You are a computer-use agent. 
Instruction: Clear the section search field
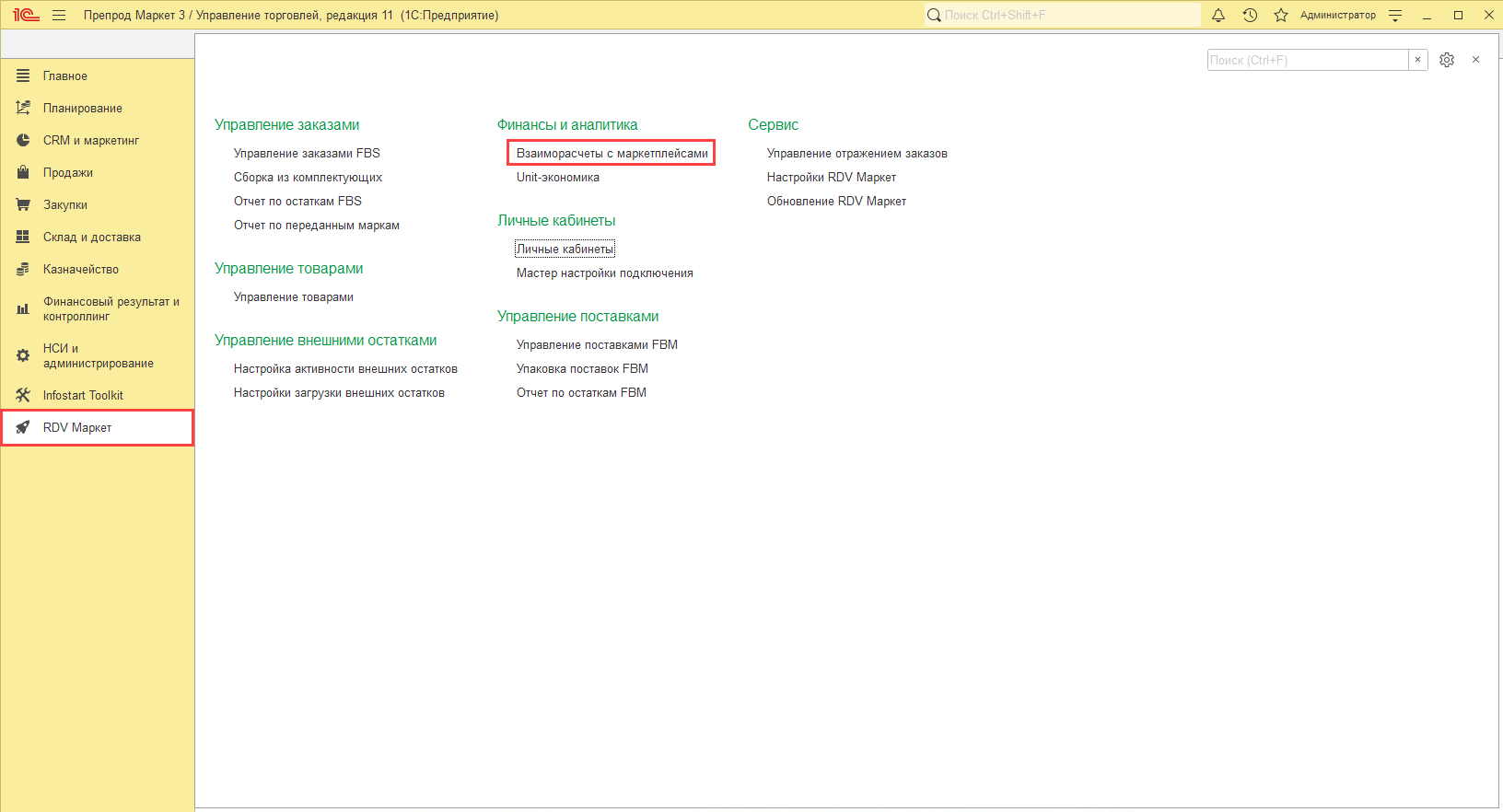coord(1417,60)
